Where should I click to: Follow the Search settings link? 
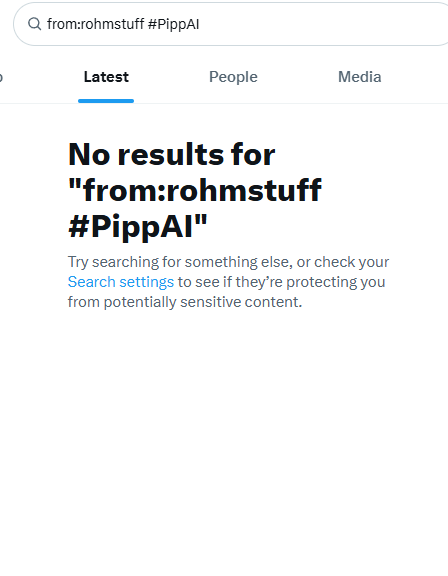tap(121, 282)
